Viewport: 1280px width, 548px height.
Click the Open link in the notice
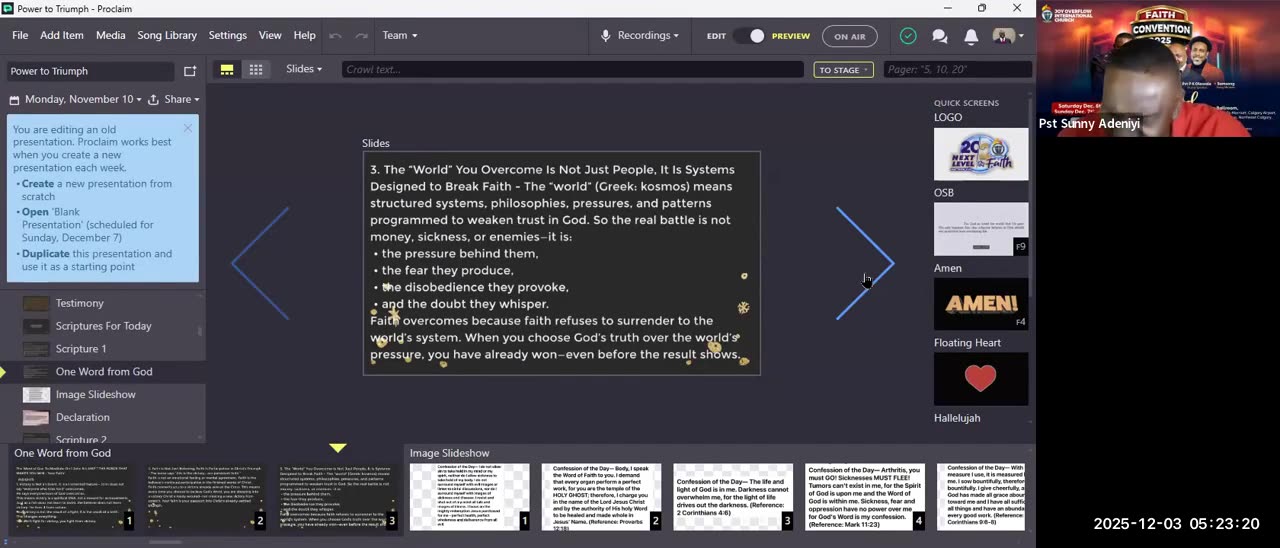pos(35,212)
